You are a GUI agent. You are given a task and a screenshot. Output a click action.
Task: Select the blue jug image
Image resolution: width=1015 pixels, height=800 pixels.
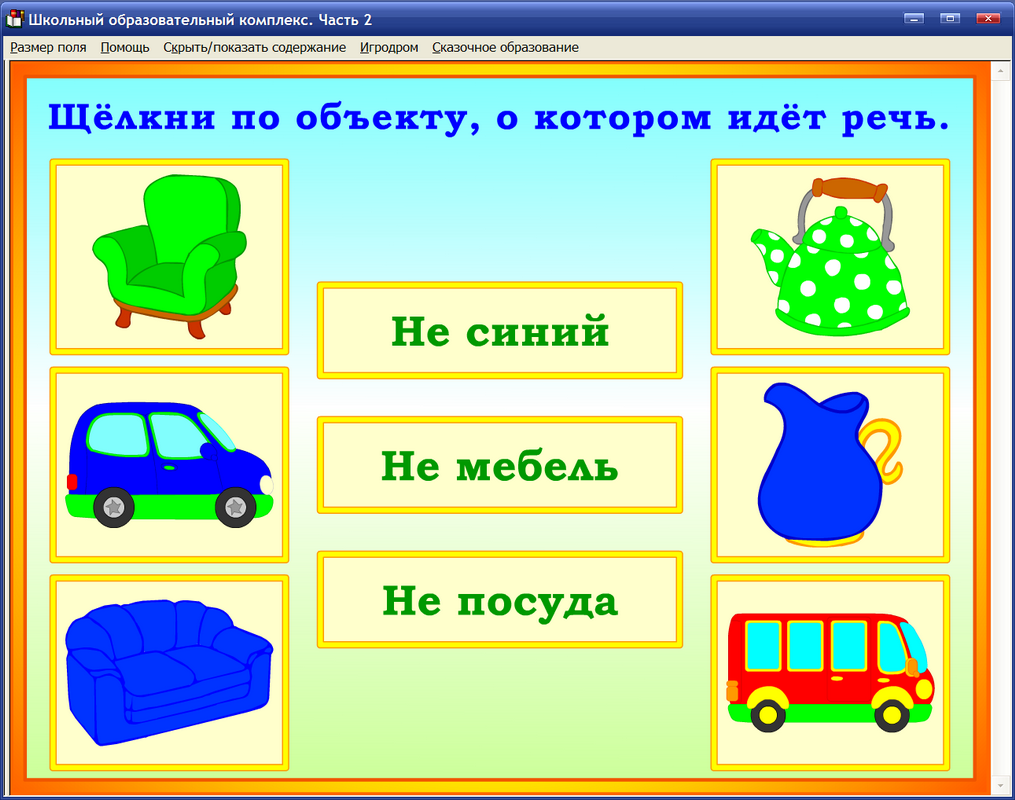click(830, 463)
